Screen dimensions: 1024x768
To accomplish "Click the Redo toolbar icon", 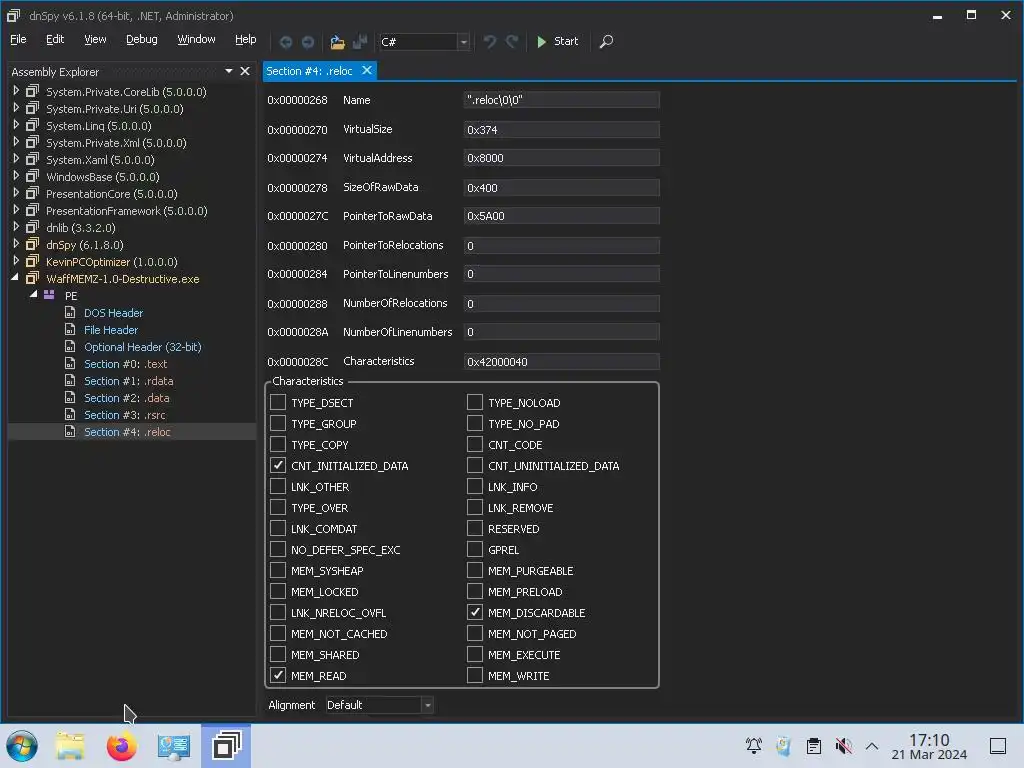I will coord(512,42).
